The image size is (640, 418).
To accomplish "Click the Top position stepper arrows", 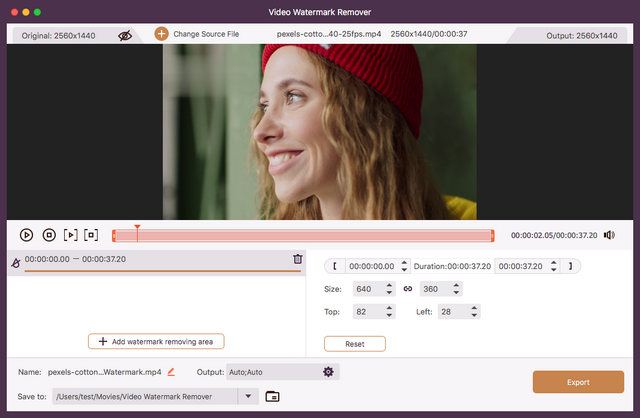I will click(x=389, y=312).
